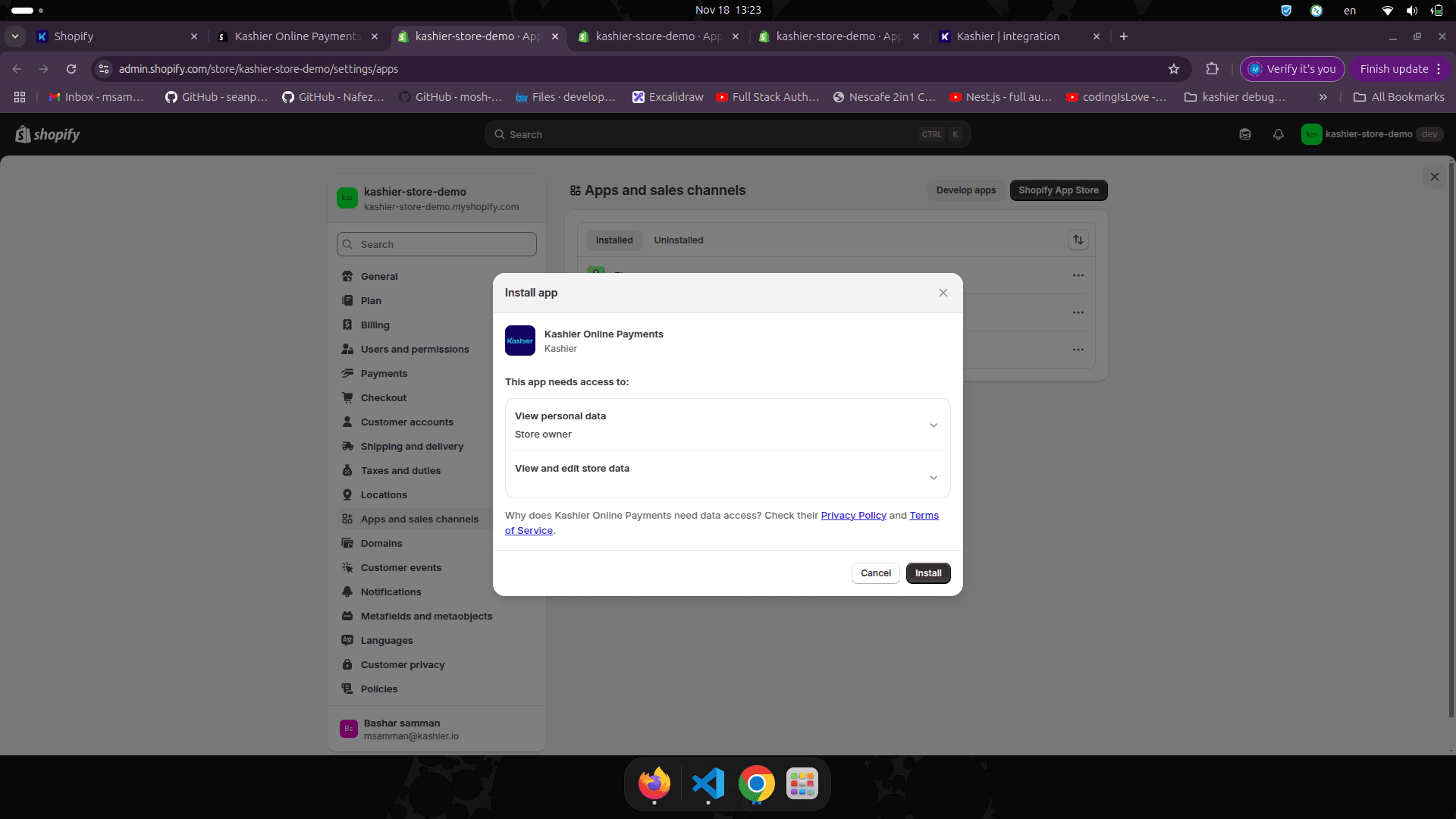
Task: Open the first app row's more options menu
Action: click(1078, 275)
